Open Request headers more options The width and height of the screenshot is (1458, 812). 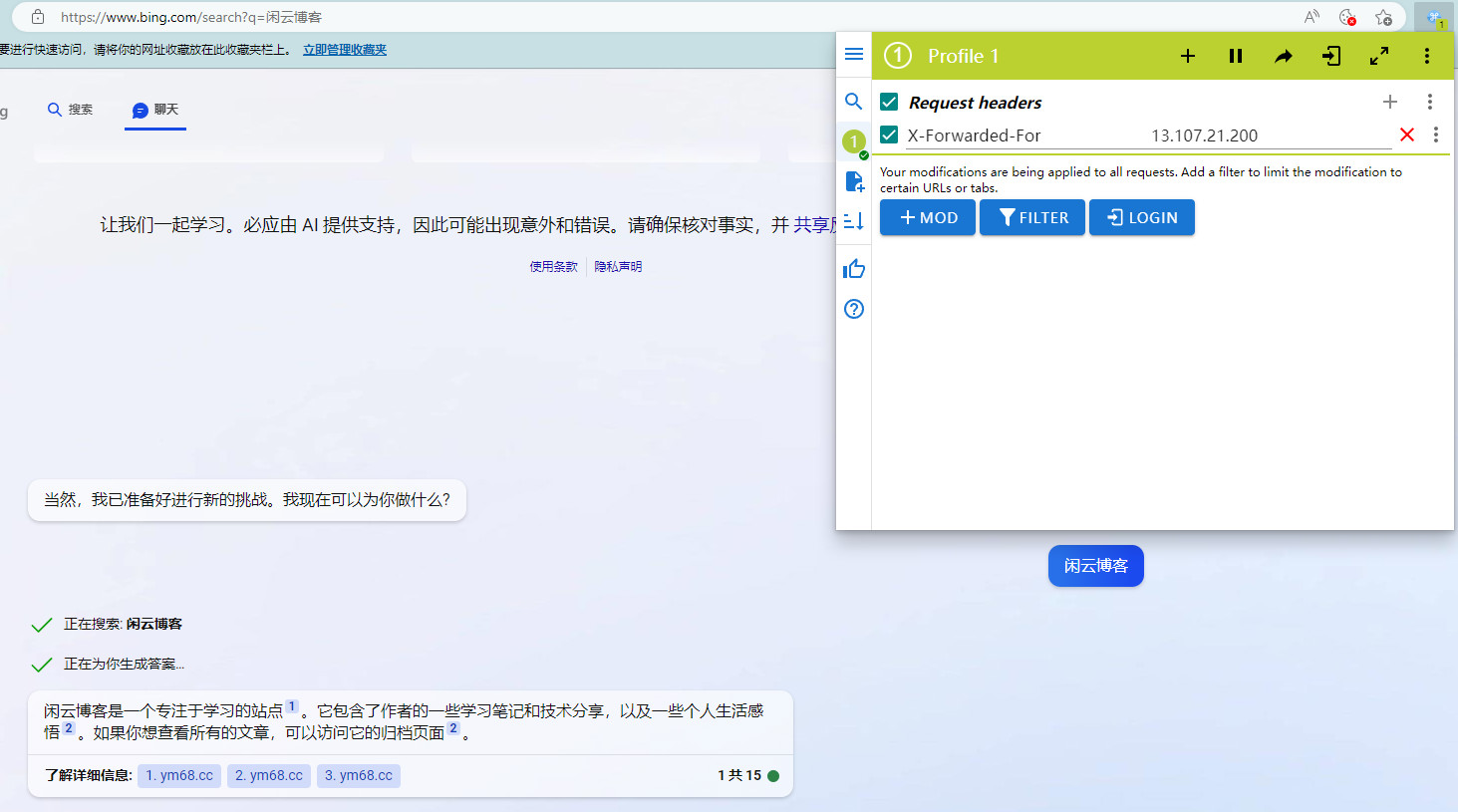click(1430, 102)
